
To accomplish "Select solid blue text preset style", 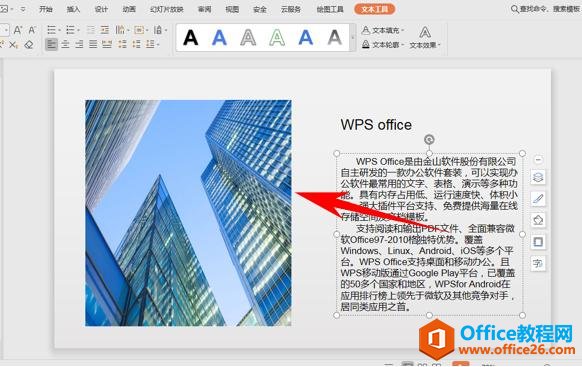I will pyautogui.click(x=219, y=37).
